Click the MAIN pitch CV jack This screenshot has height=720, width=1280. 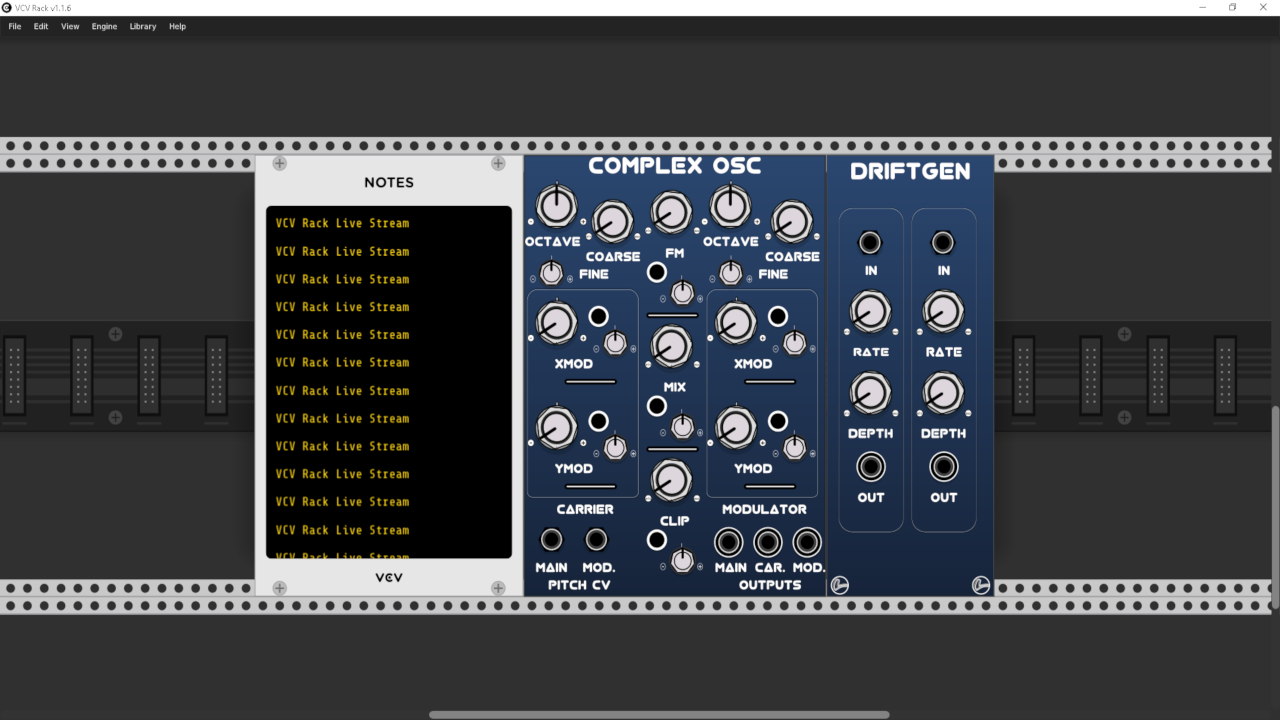tap(551, 540)
